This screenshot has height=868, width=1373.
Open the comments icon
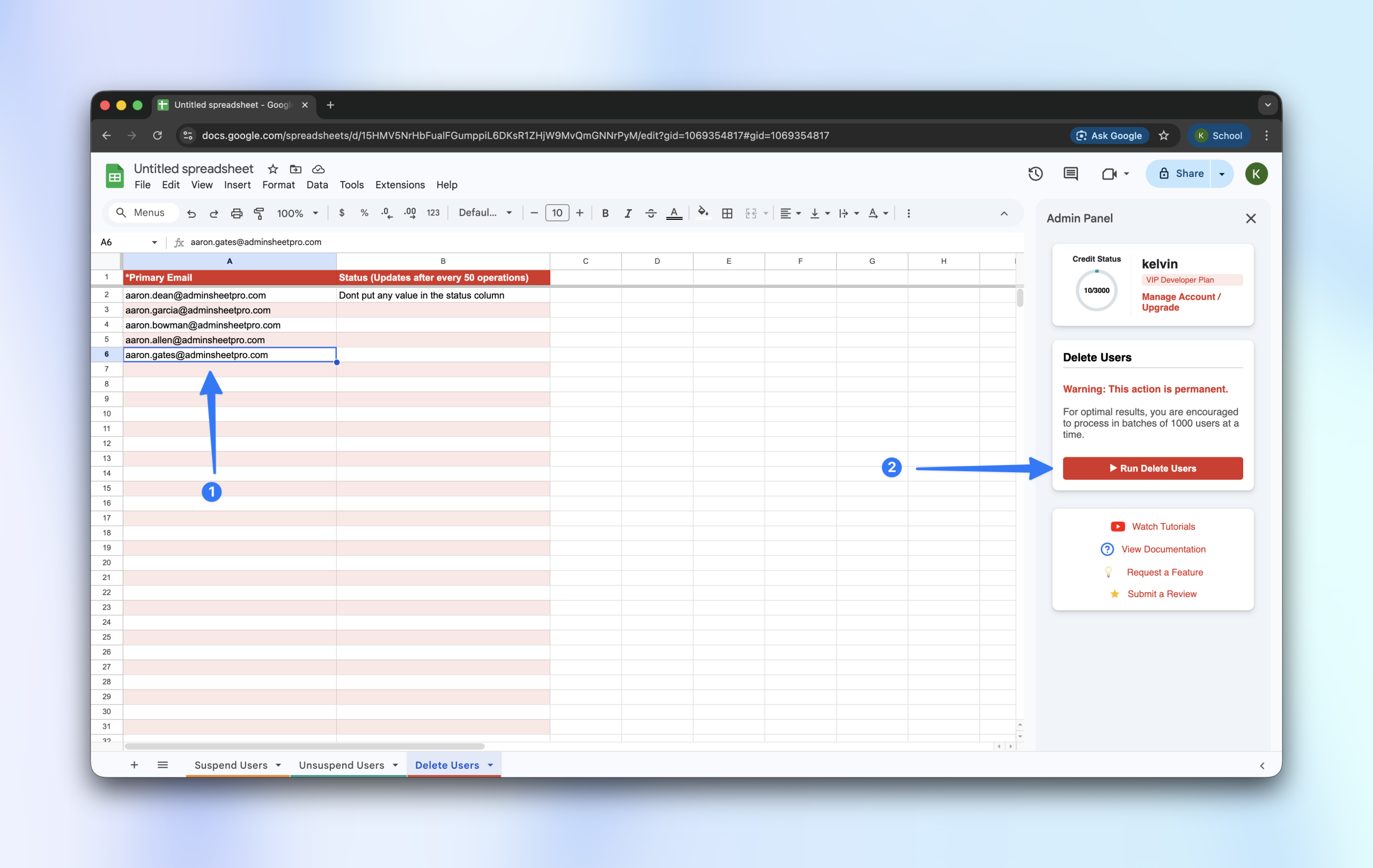tap(1070, 174)
